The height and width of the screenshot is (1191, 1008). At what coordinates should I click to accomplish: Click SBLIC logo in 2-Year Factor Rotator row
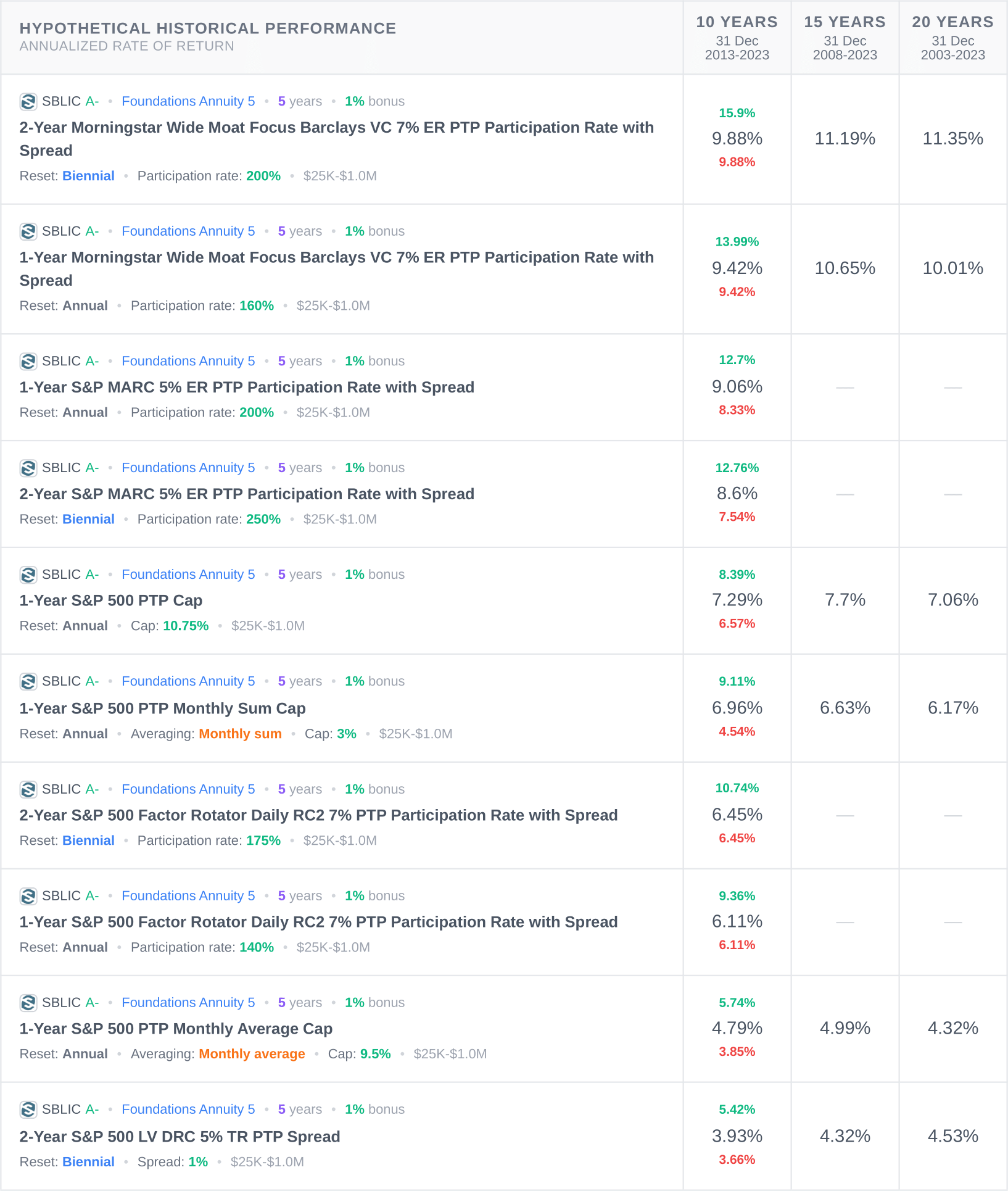[x=28, y=789]
